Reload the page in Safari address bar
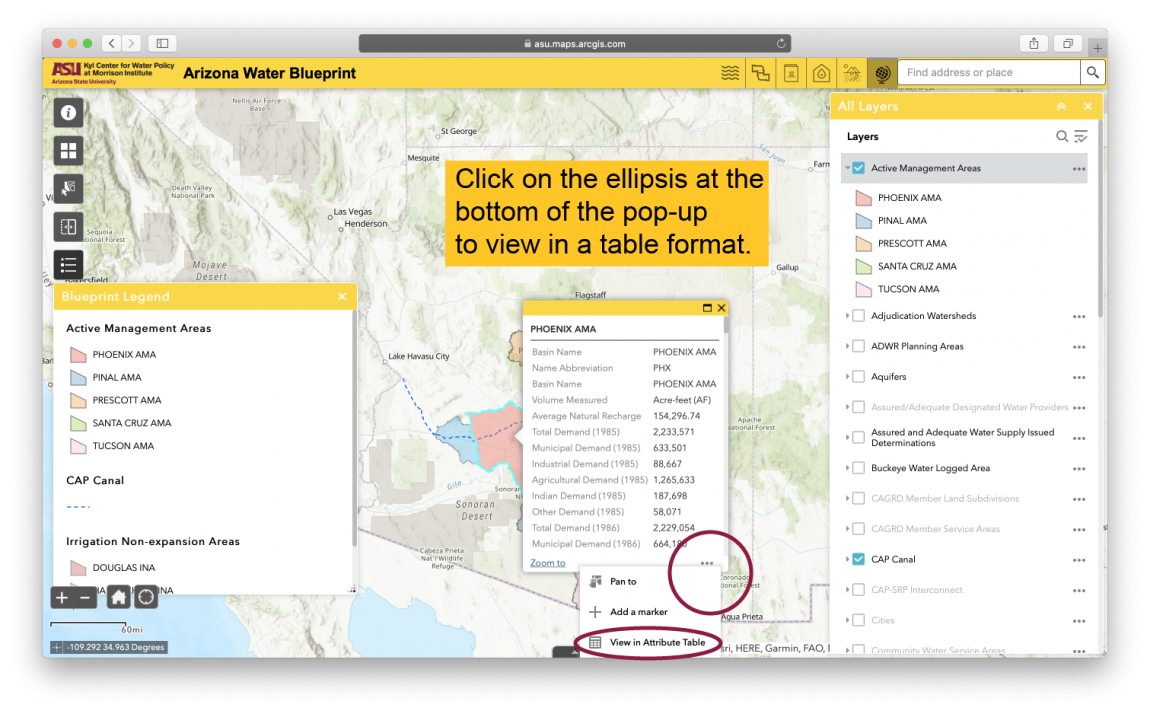The height and width of the screenshot is (714, 1150). pos(781,43)
